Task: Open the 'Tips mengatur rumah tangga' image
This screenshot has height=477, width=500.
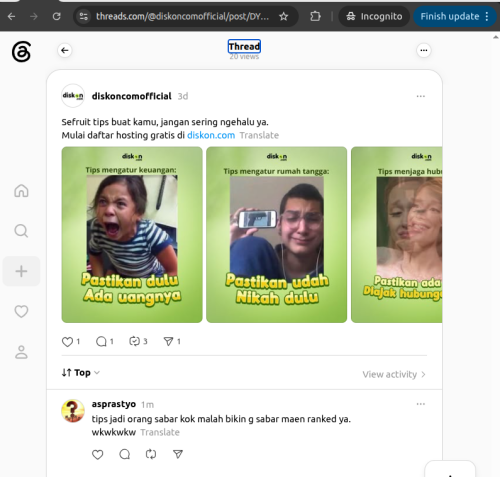Action: 277,235
